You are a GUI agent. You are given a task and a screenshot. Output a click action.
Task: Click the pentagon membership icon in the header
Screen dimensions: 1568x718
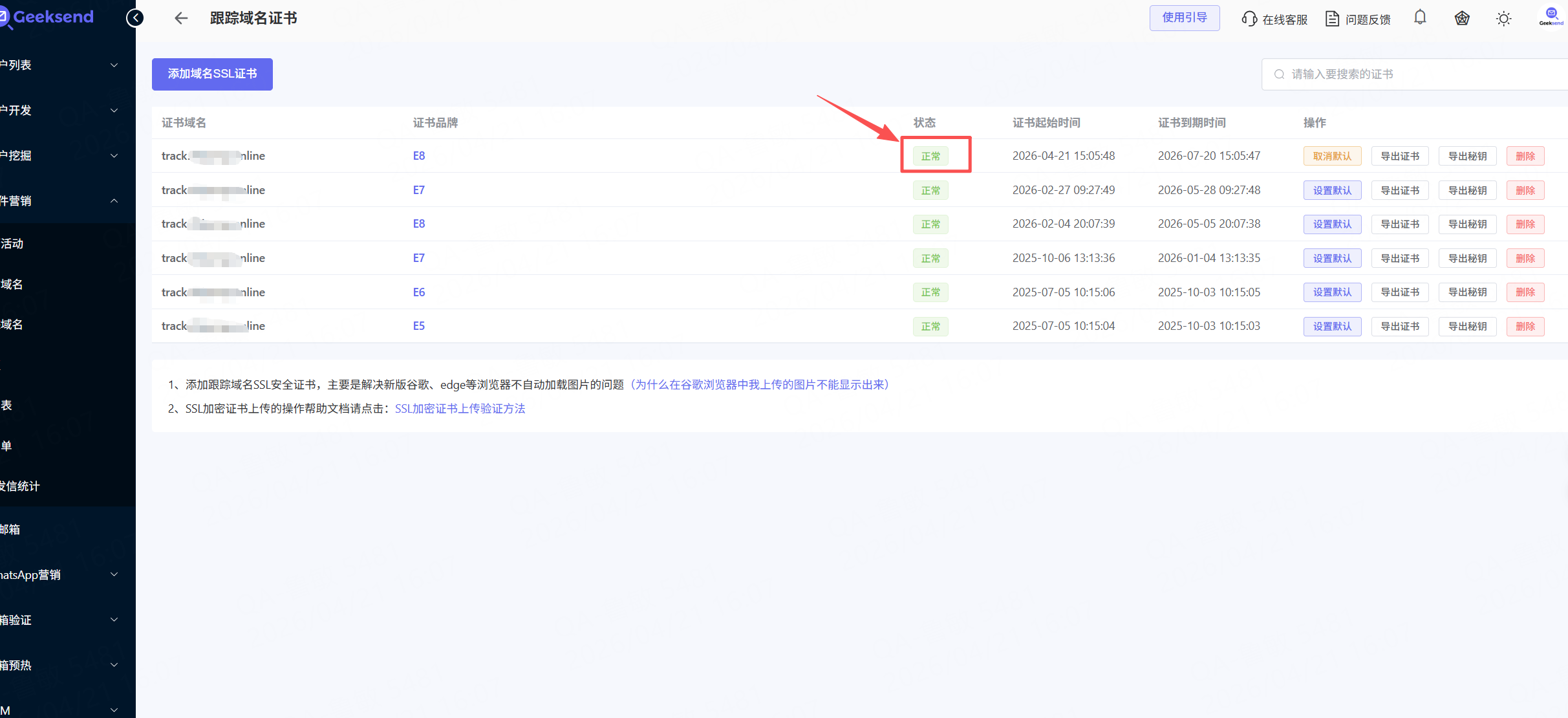point(1462,18)
